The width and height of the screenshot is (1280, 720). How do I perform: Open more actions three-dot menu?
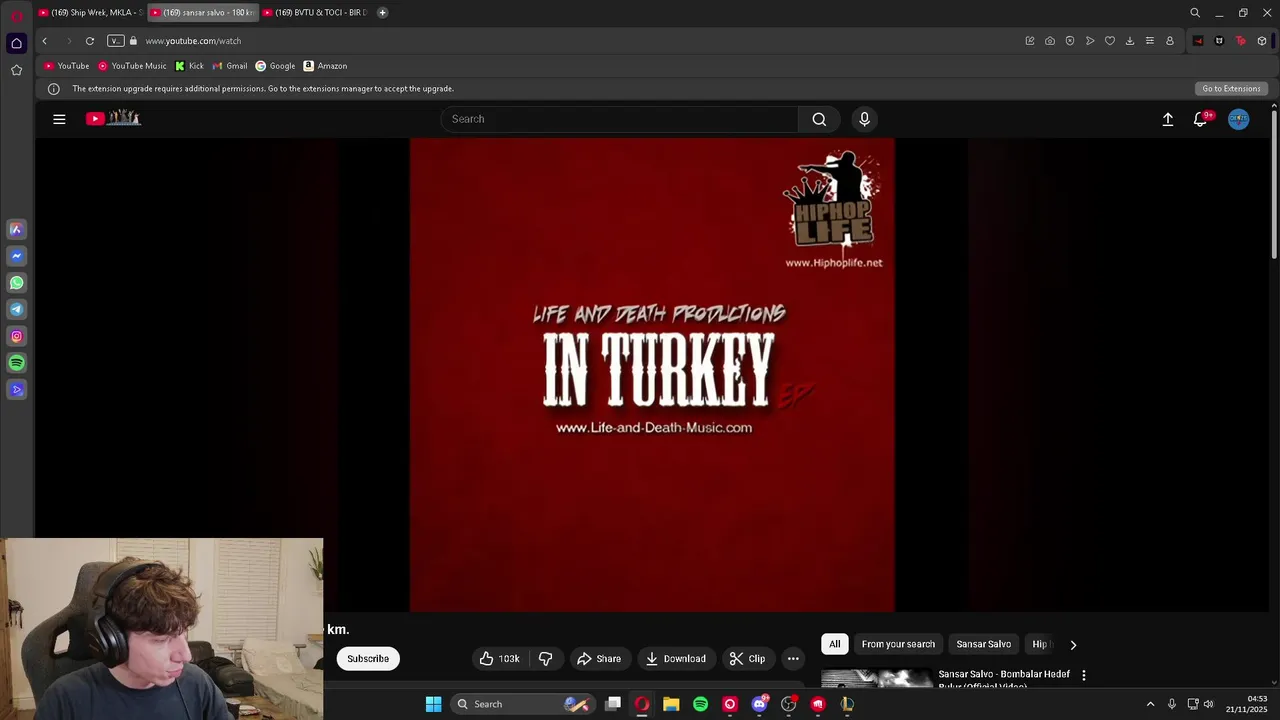coord(793,658)
